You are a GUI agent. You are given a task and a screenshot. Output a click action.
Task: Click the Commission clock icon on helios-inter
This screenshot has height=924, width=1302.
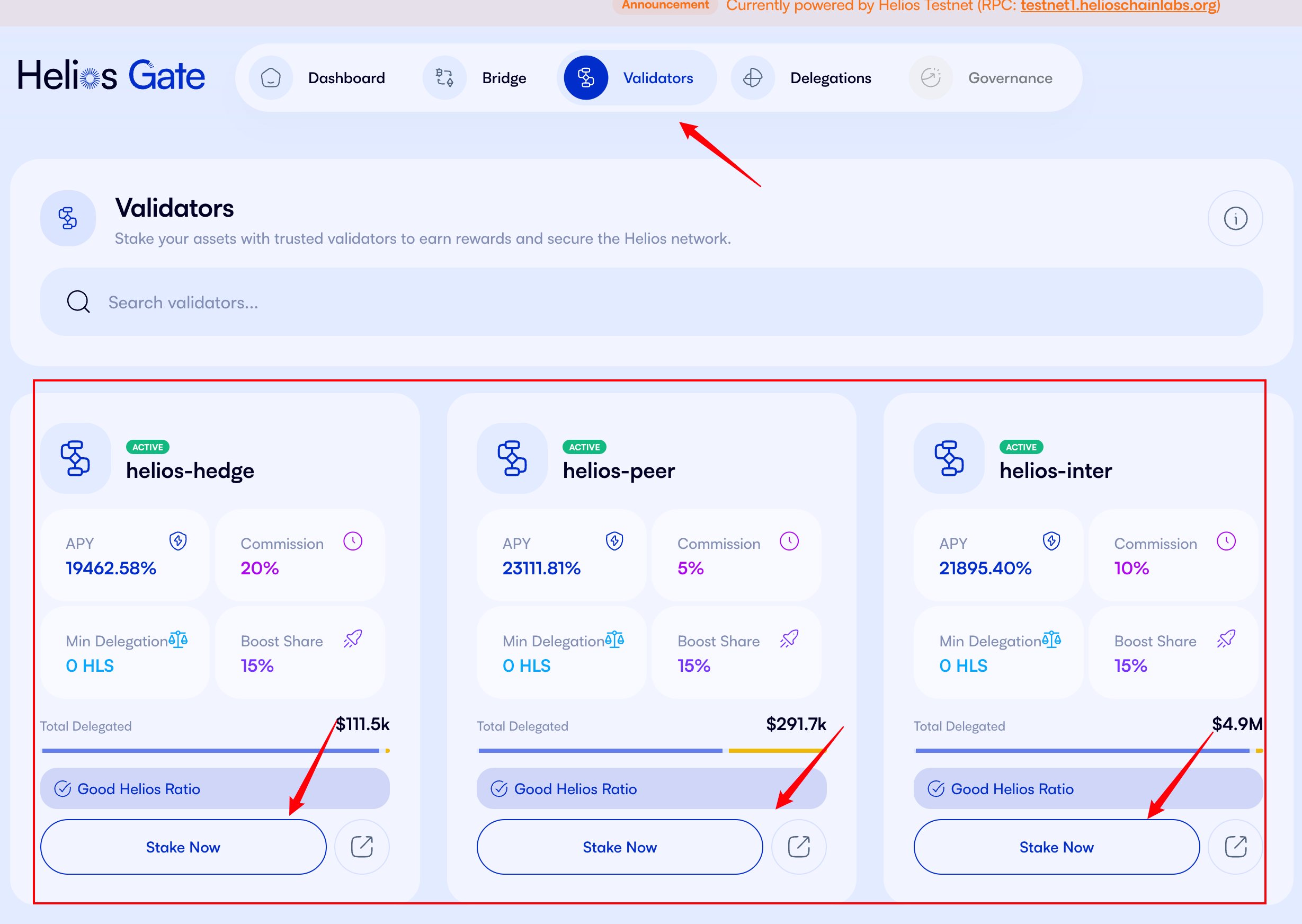[x=1226, y=540]
